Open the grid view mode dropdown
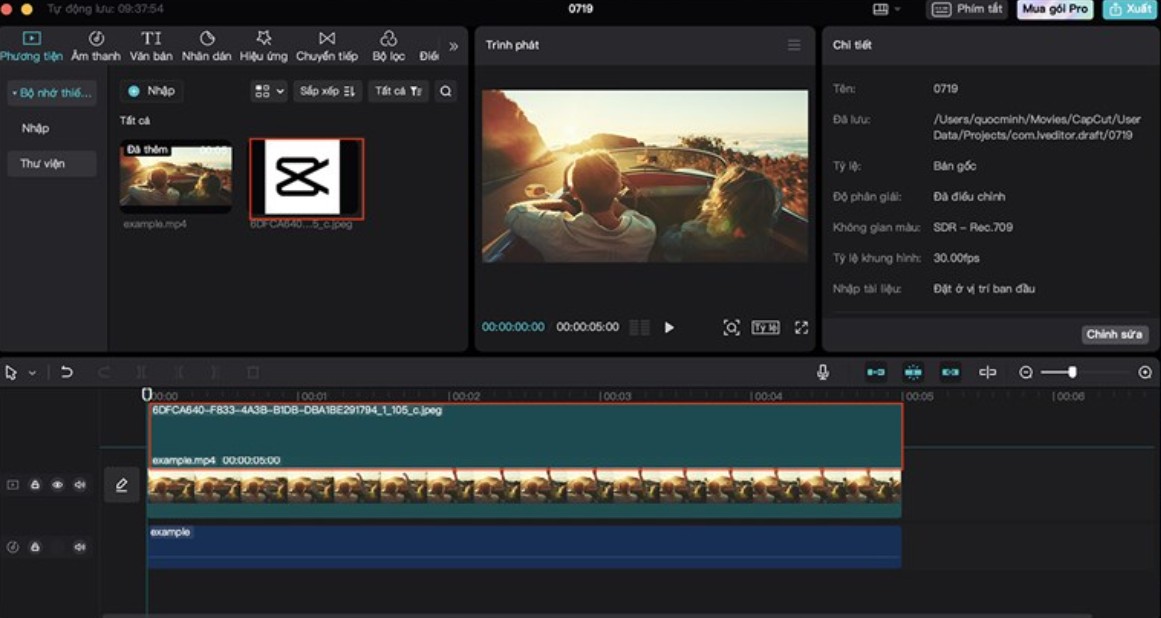This screenshot has width=1161, height=618. (268, 91)
